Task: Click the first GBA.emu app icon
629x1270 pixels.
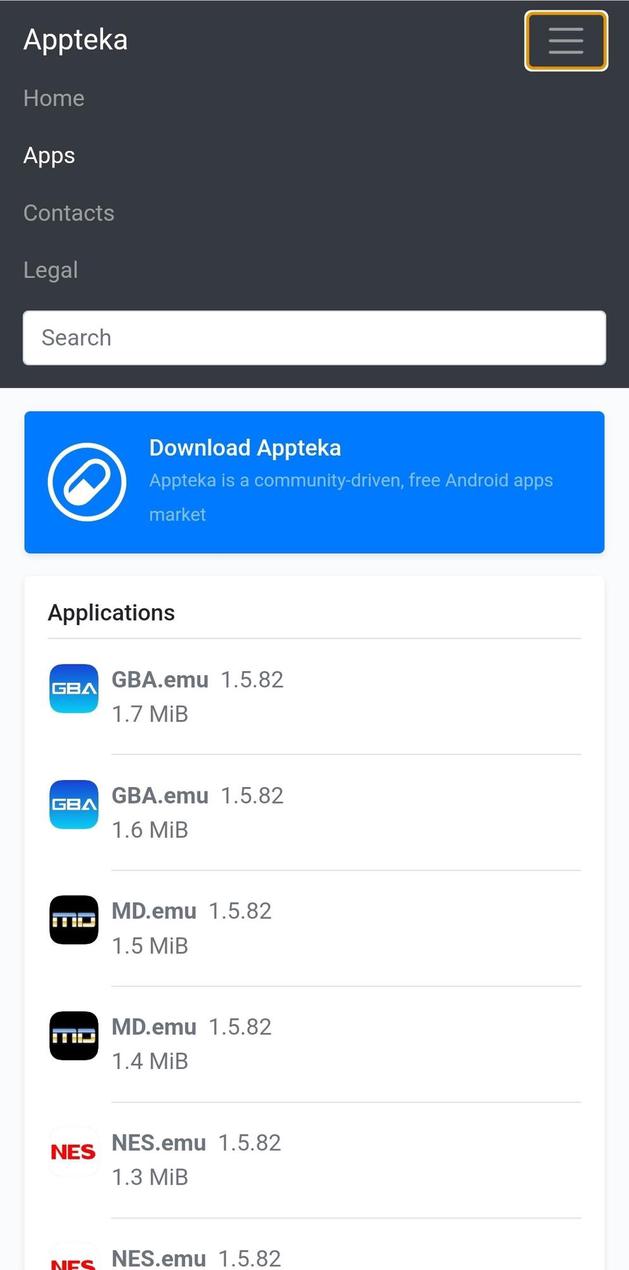Action: tap(72, 688)
